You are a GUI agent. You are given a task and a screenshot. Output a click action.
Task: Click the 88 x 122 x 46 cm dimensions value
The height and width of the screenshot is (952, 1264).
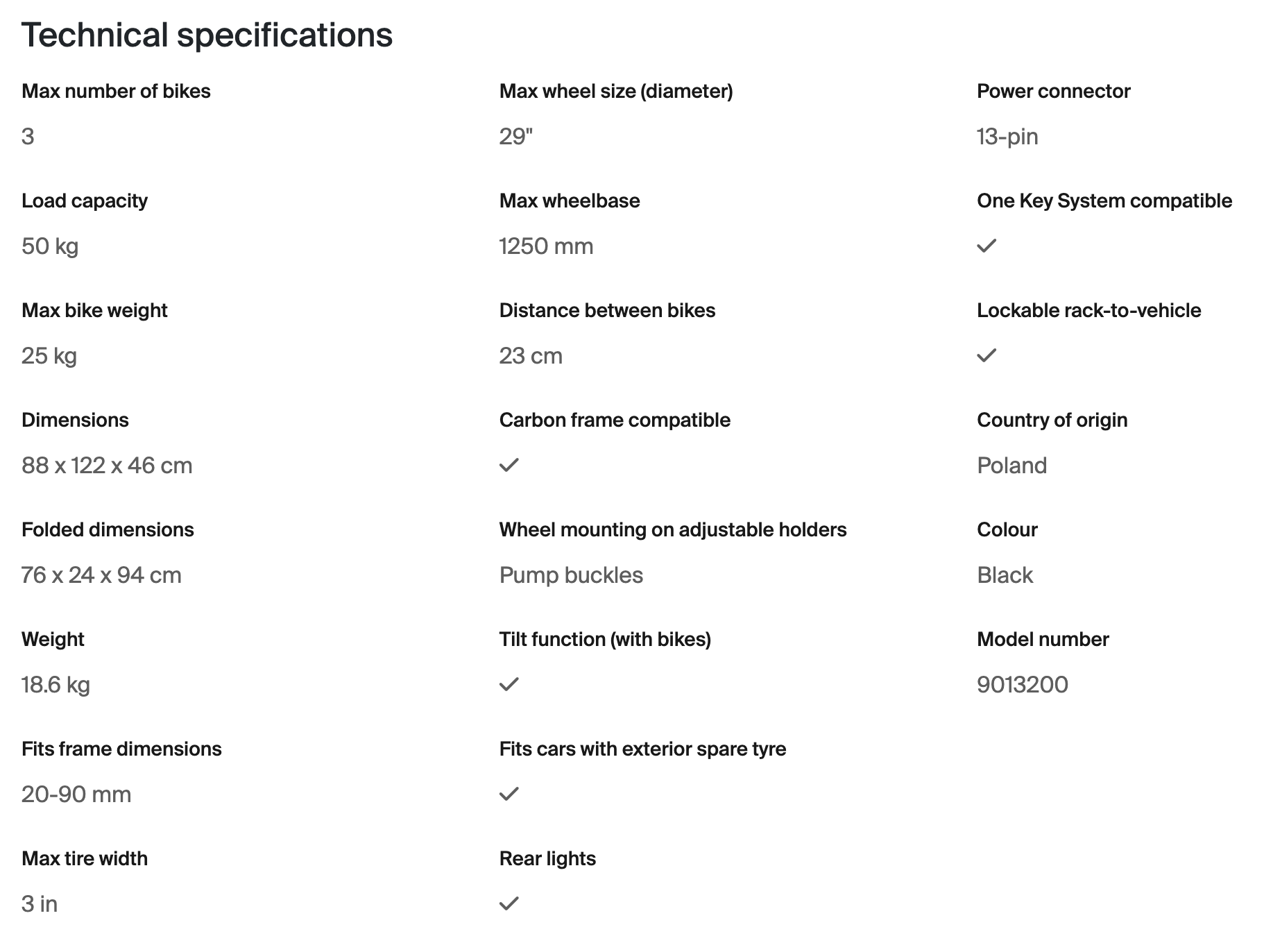107,466
